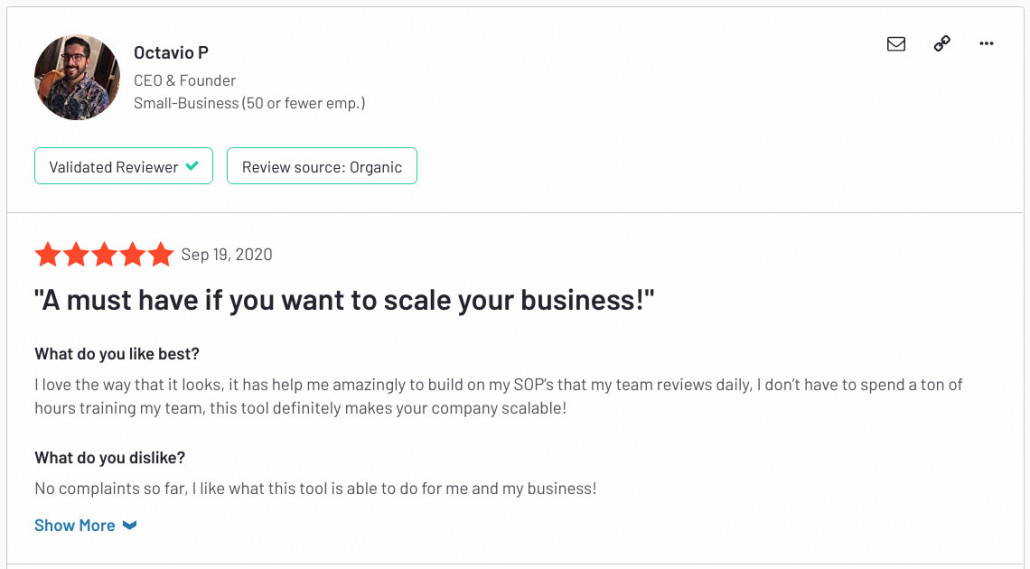Click the 'No complaints so far' answer text
The width and height of the screenshot is (1030, 569).
click(315, 488)
